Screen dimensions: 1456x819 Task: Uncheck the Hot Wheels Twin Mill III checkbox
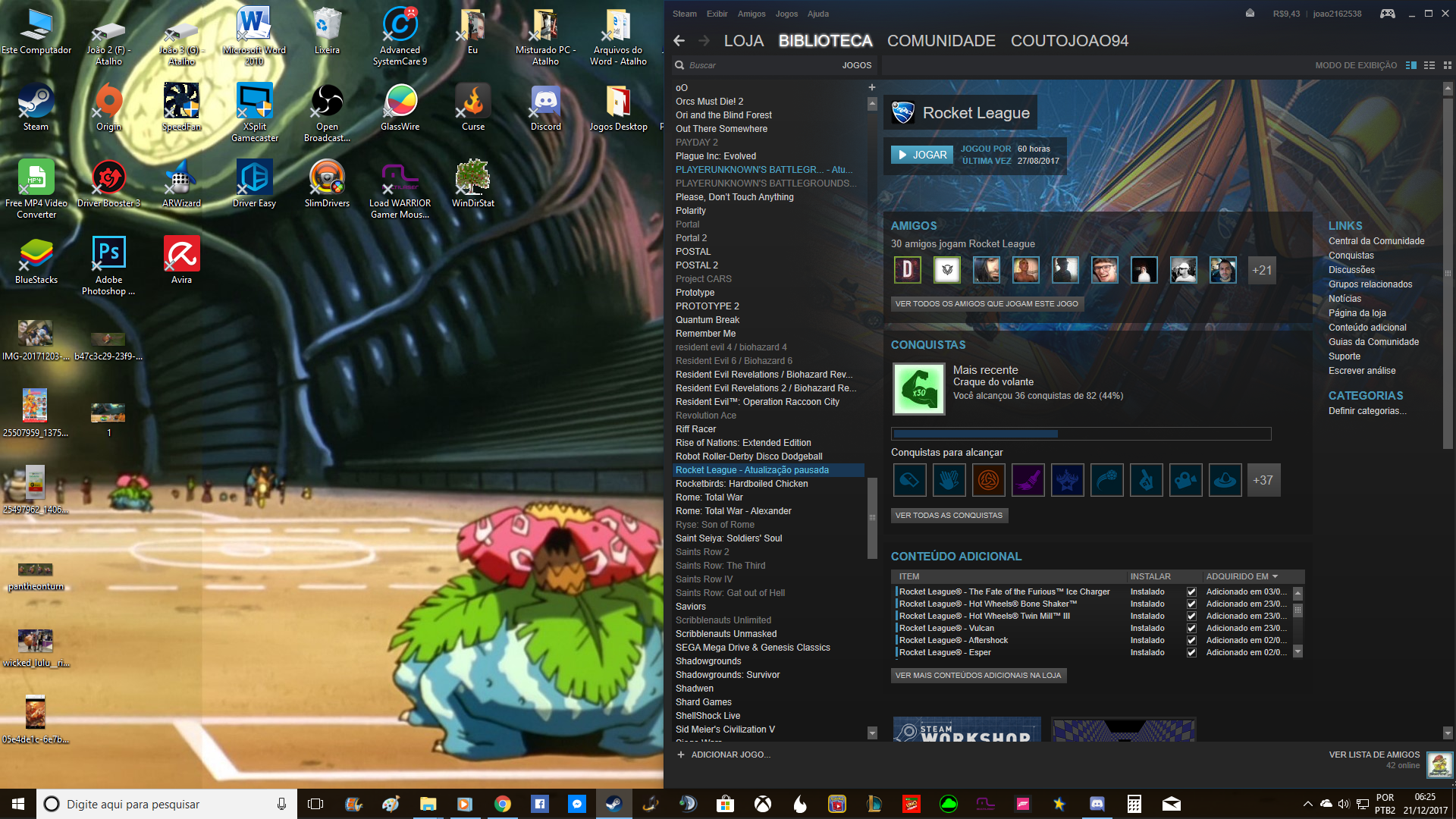coord(1191,617)
